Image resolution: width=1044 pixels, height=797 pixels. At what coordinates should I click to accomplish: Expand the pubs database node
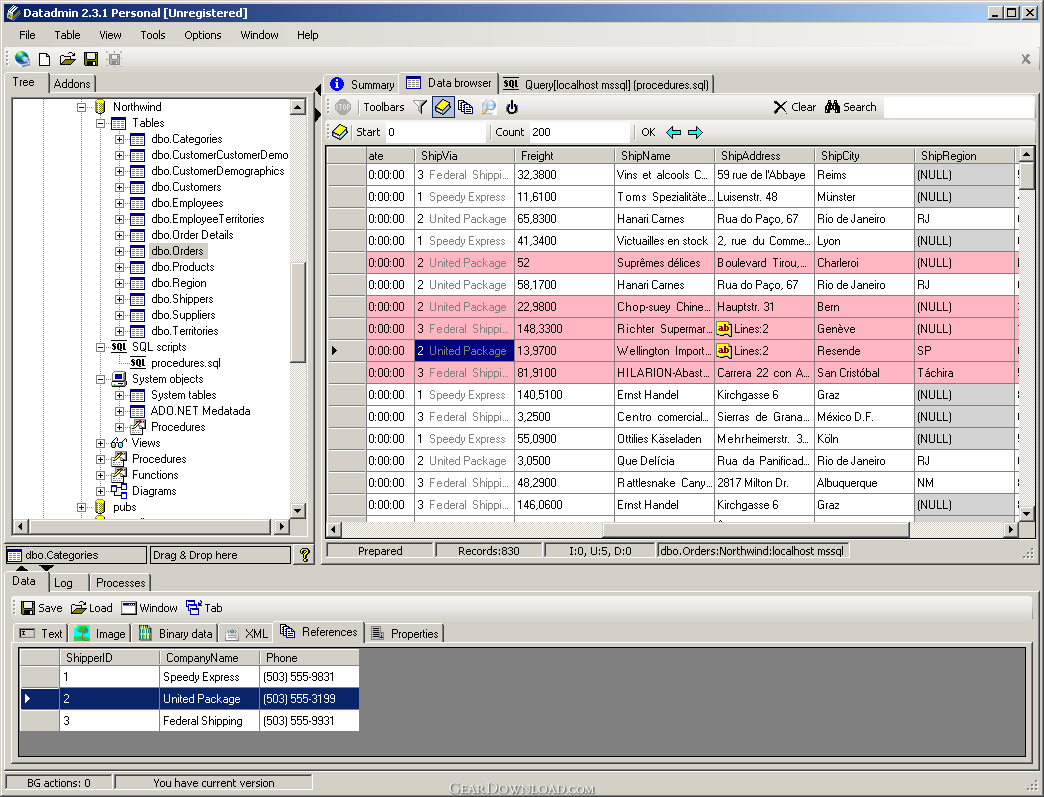(x=81, y=507)
